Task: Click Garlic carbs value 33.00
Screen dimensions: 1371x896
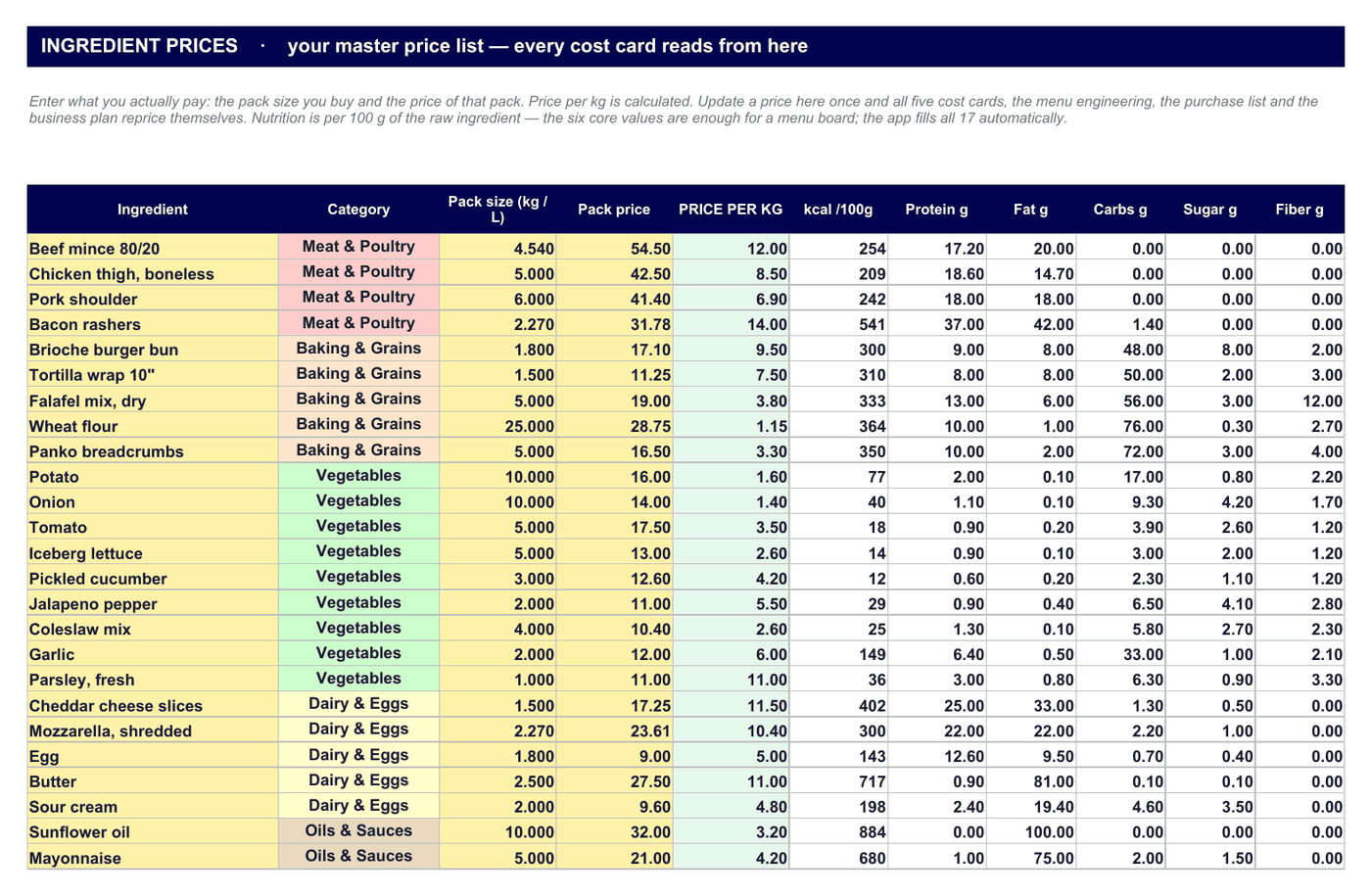Action: 1121,655
